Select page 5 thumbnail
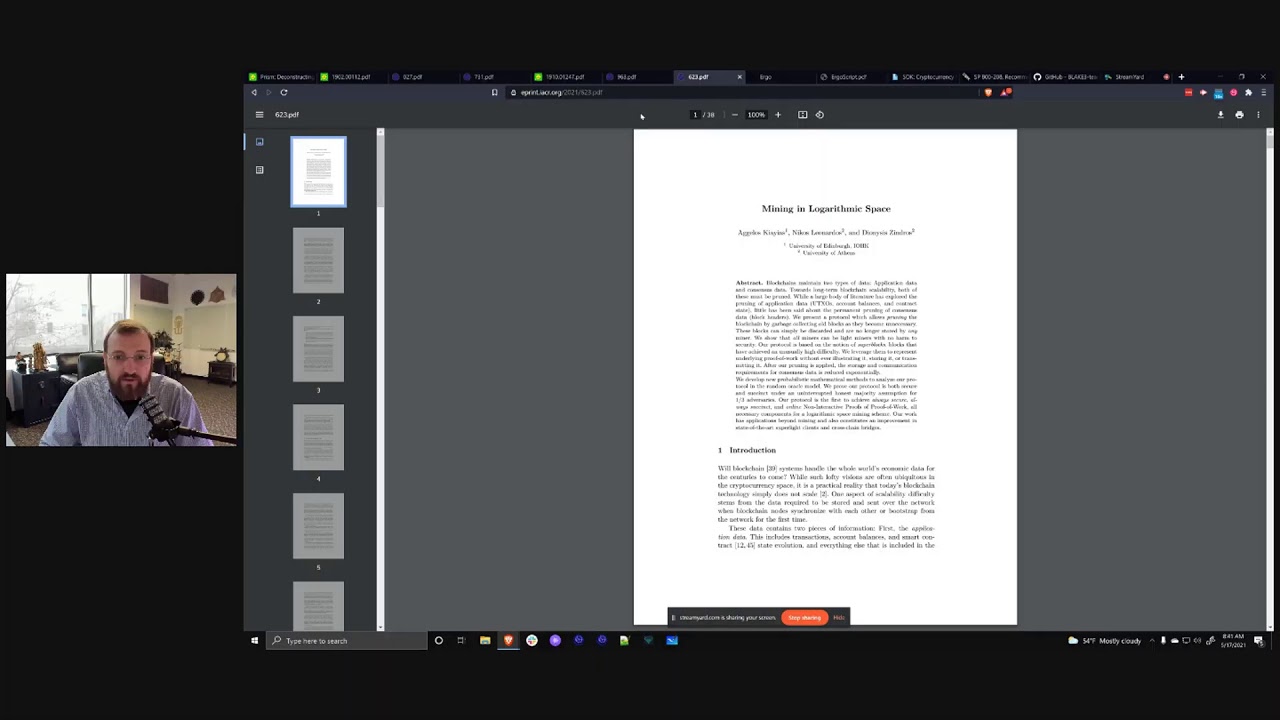Image resolution: width=1280 pixels, height=720 pixels. 318,526
